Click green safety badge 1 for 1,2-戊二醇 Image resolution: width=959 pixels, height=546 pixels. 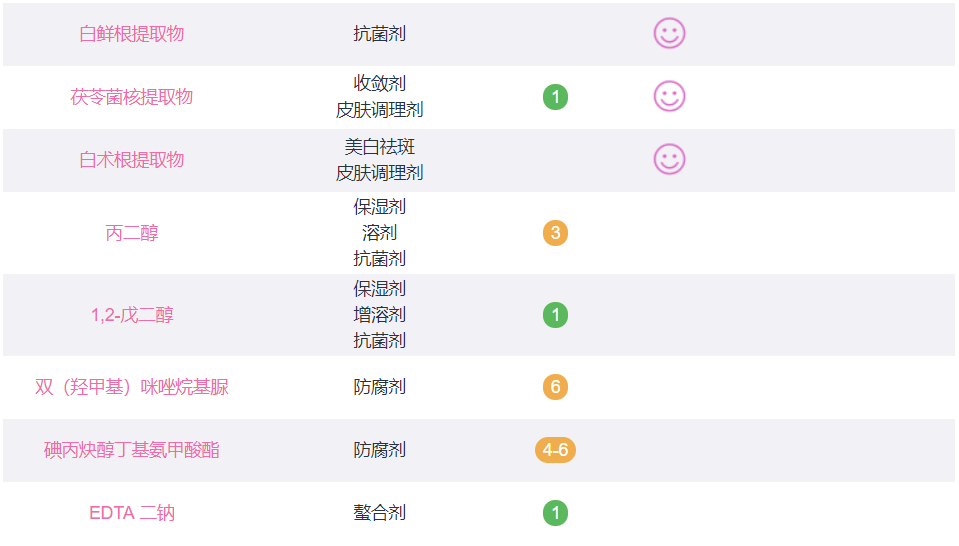pos(555,315)
